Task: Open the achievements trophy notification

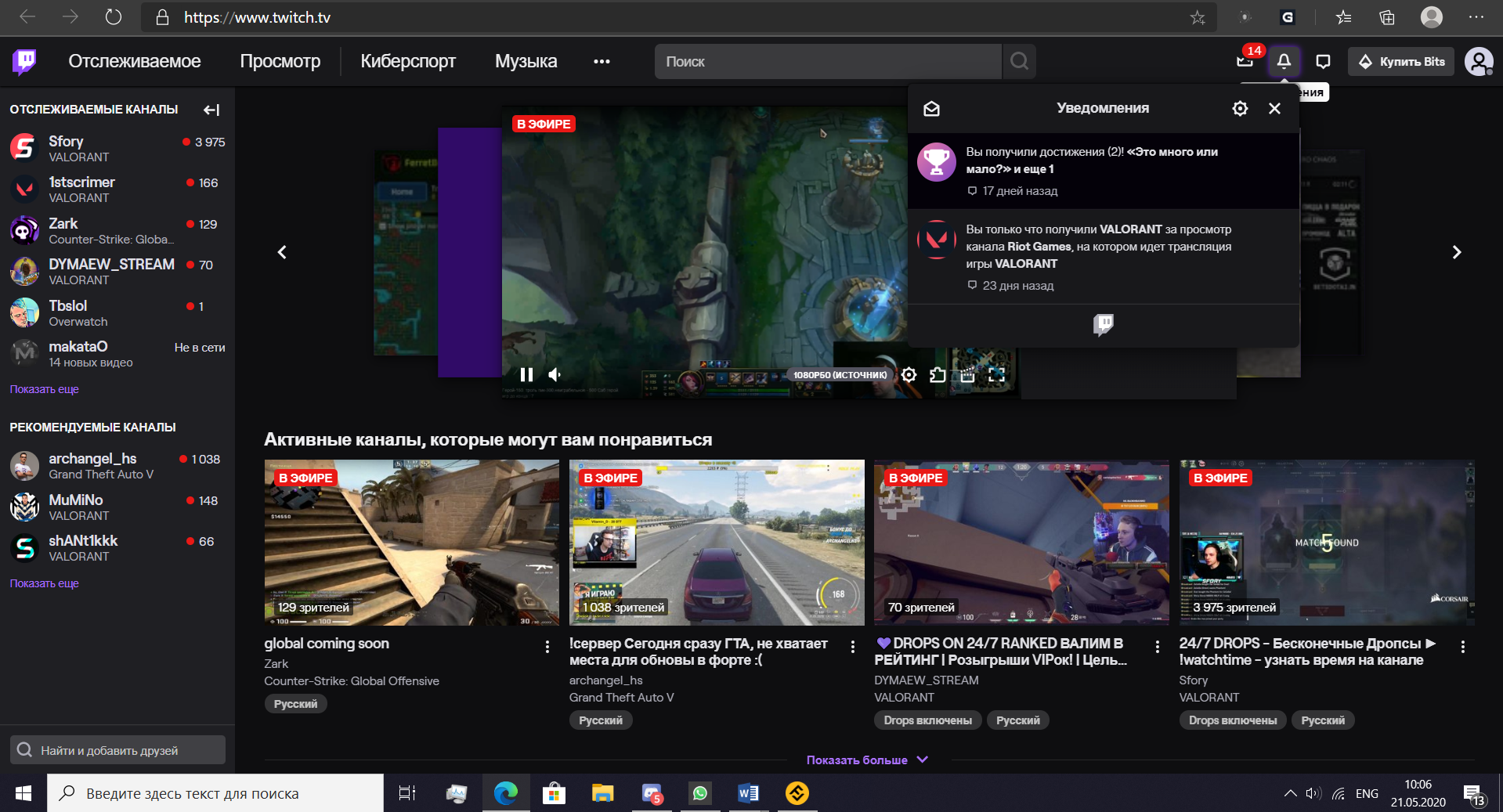Action: (1104, 171)
